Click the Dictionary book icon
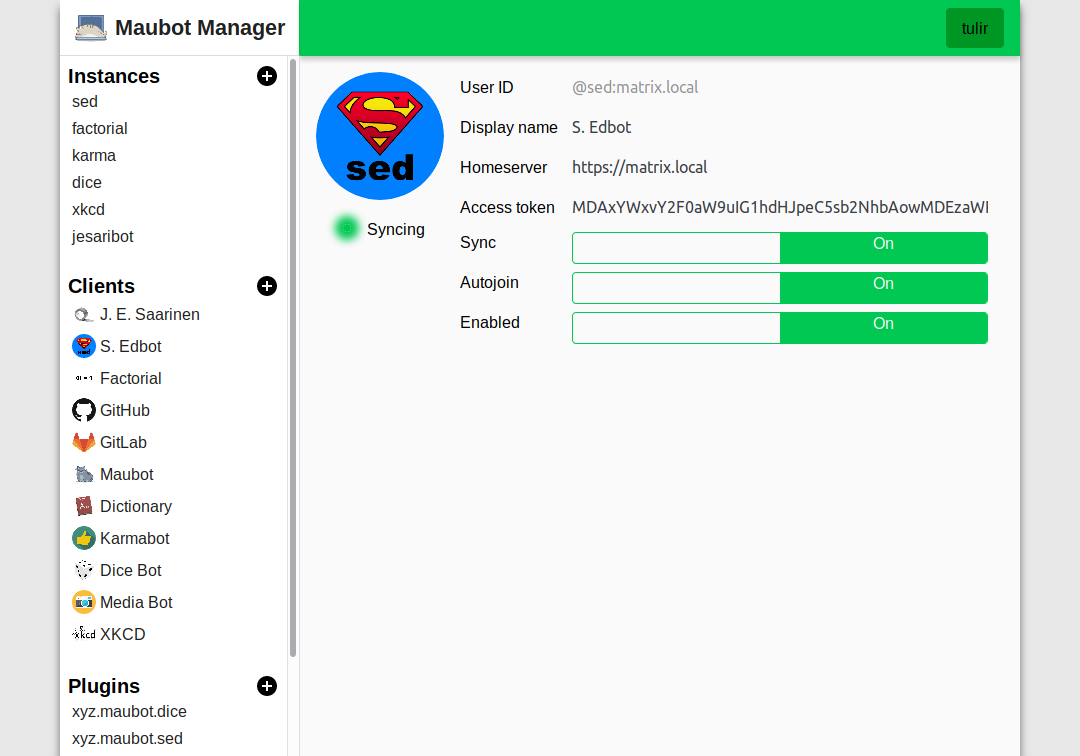 [x=84, y=506]
